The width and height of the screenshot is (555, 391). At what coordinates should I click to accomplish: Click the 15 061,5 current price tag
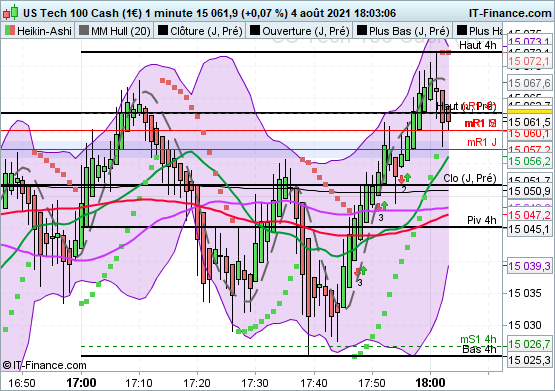(x=530, y=122)
